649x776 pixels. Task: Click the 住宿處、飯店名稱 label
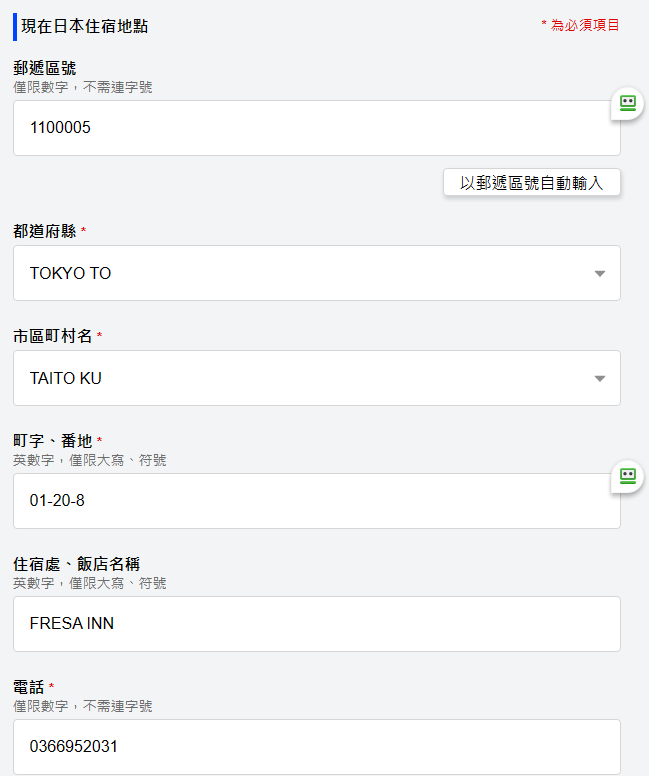(76, 564)
